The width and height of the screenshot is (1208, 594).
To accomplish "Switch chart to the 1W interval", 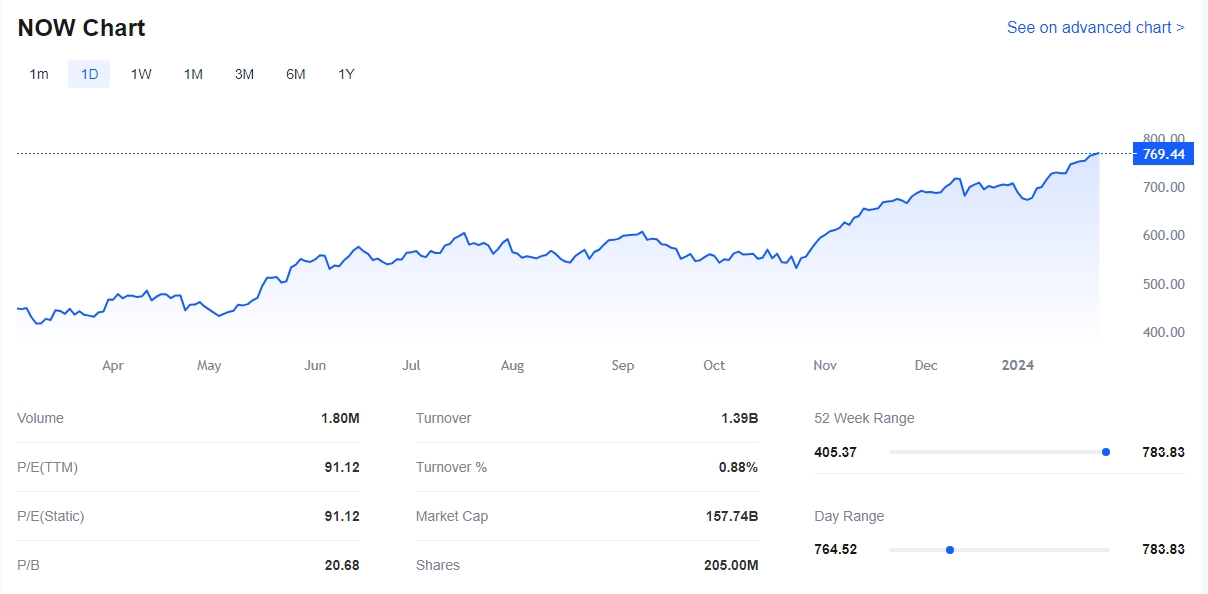I will point(141,74).
